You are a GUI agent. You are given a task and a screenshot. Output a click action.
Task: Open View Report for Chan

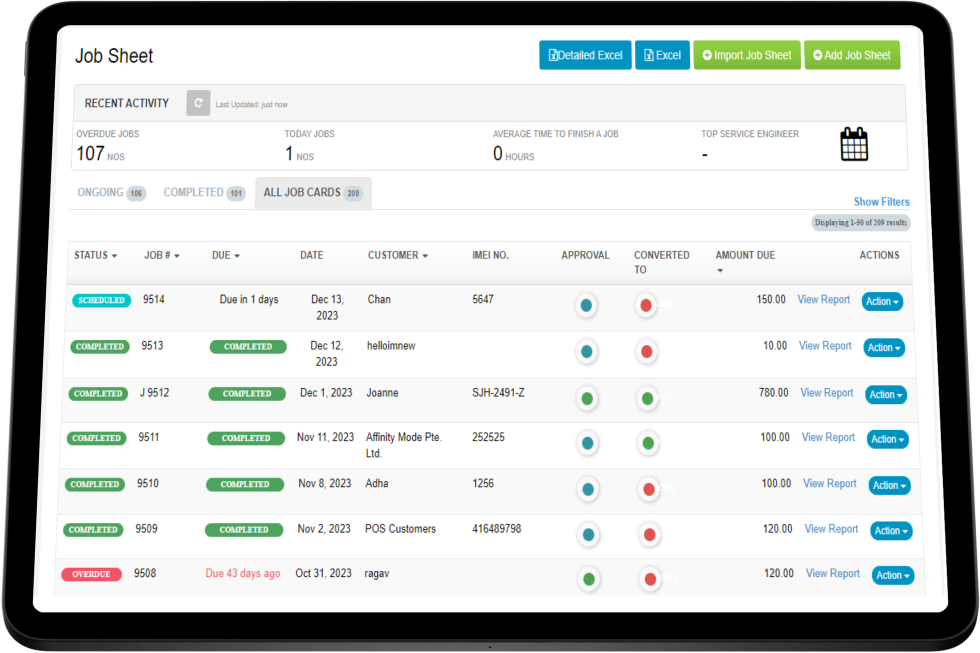coord(823,299)
